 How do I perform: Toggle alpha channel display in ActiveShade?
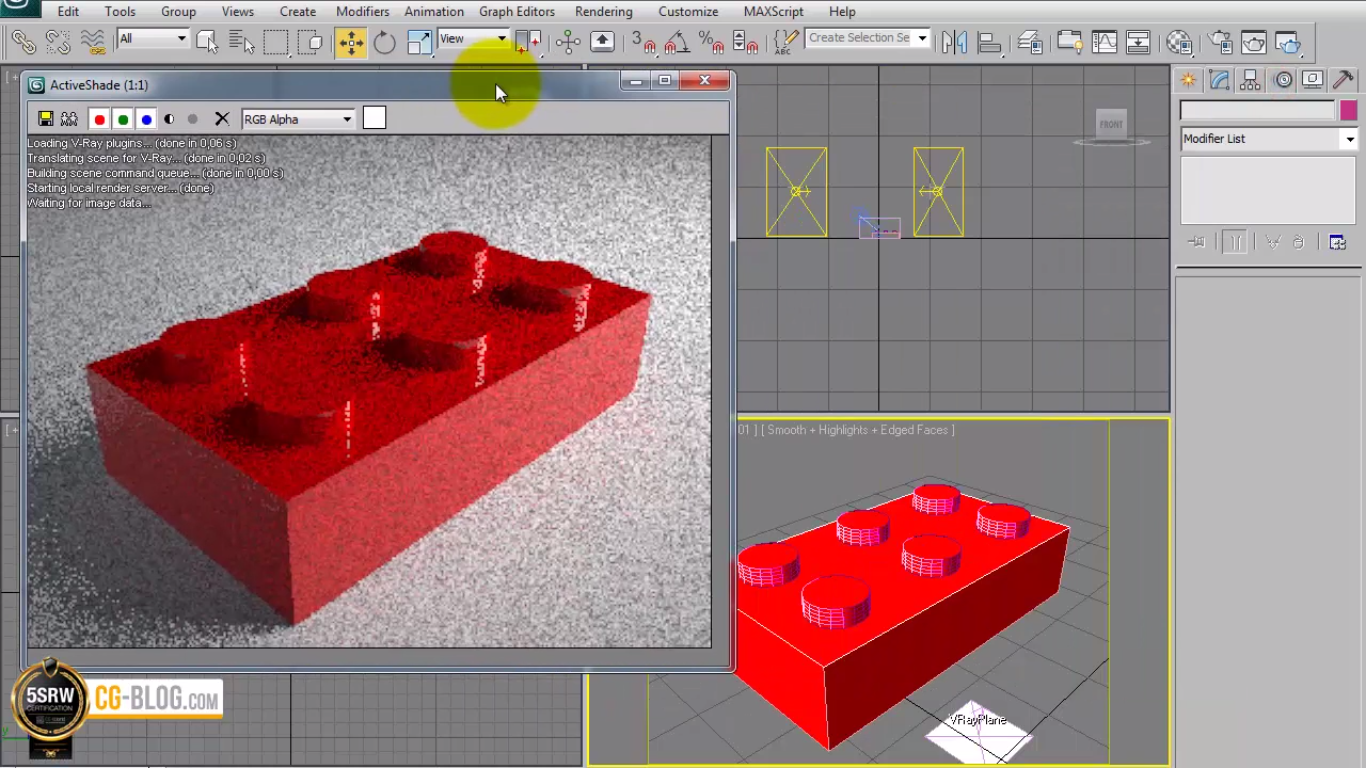click(169, 119)
